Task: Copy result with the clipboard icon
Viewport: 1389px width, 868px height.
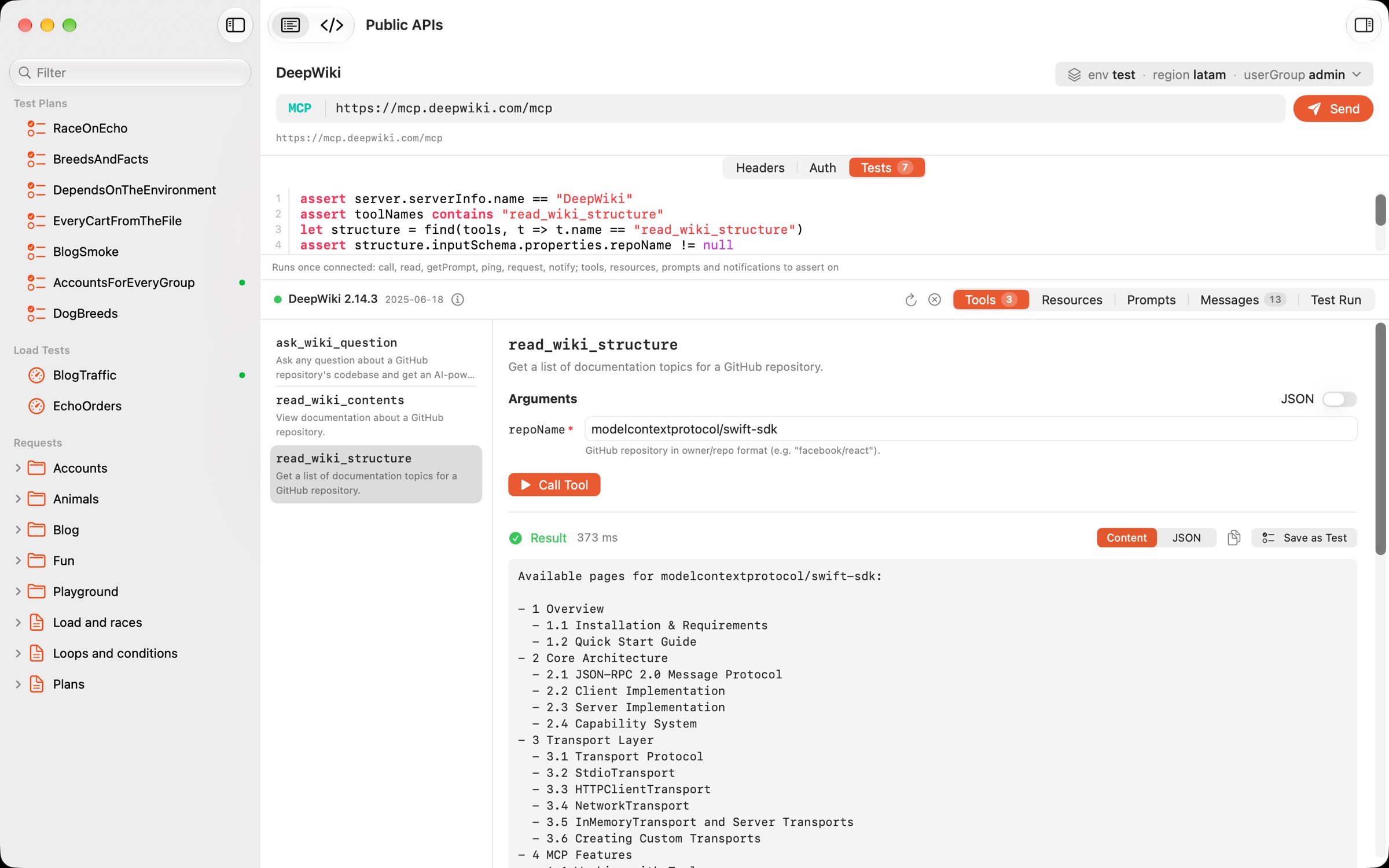Action: coord(1234,538)
